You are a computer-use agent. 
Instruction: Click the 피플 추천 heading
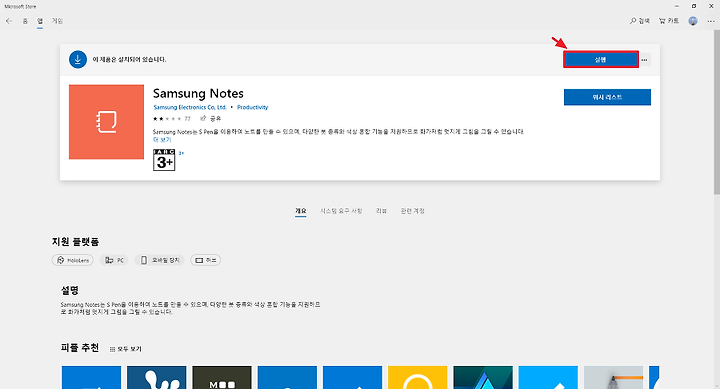(79, 348)
